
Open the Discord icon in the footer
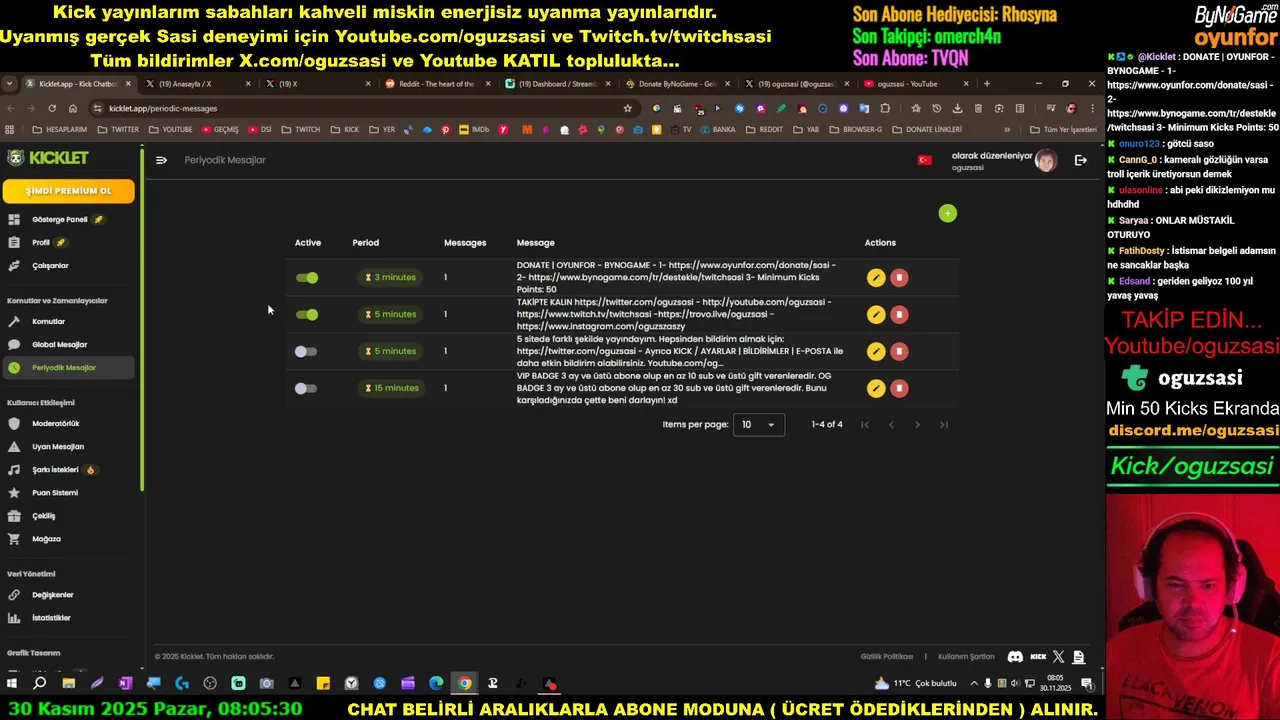point(1015,657)
